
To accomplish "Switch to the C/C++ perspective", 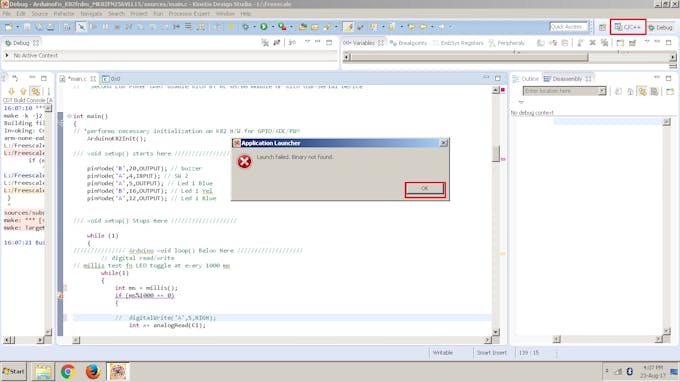I will [x=628, y=27].
